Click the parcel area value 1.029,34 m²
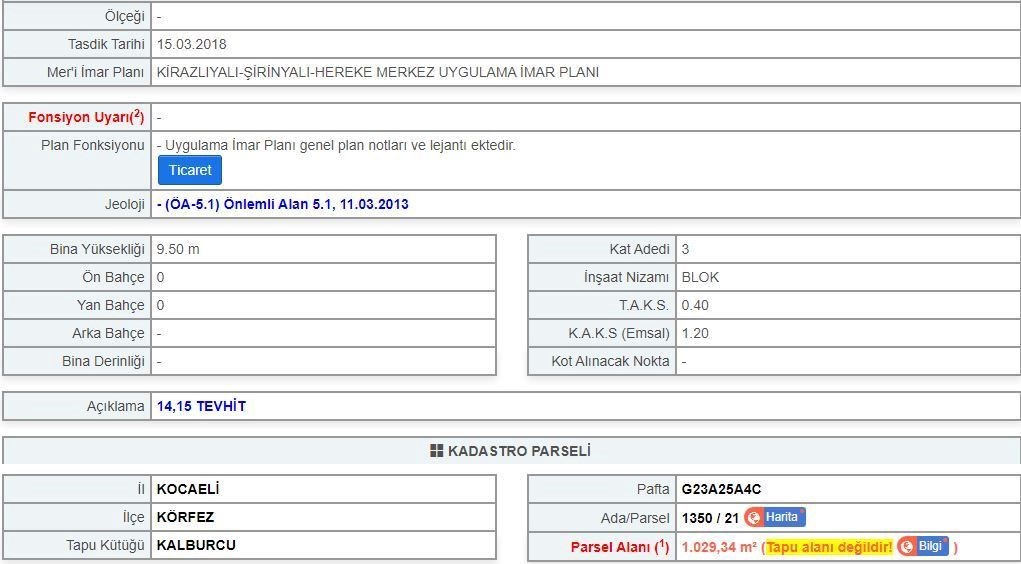Viewport: 1021px width, 564px height. [718, 547]
